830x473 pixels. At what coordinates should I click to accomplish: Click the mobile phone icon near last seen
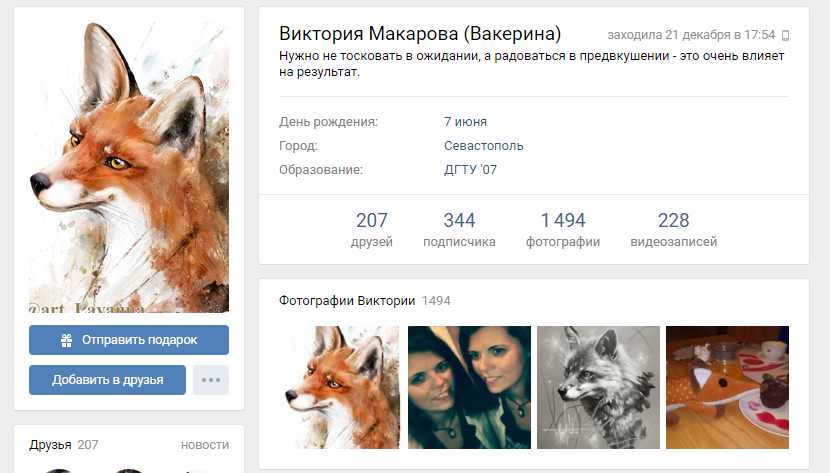785,35
